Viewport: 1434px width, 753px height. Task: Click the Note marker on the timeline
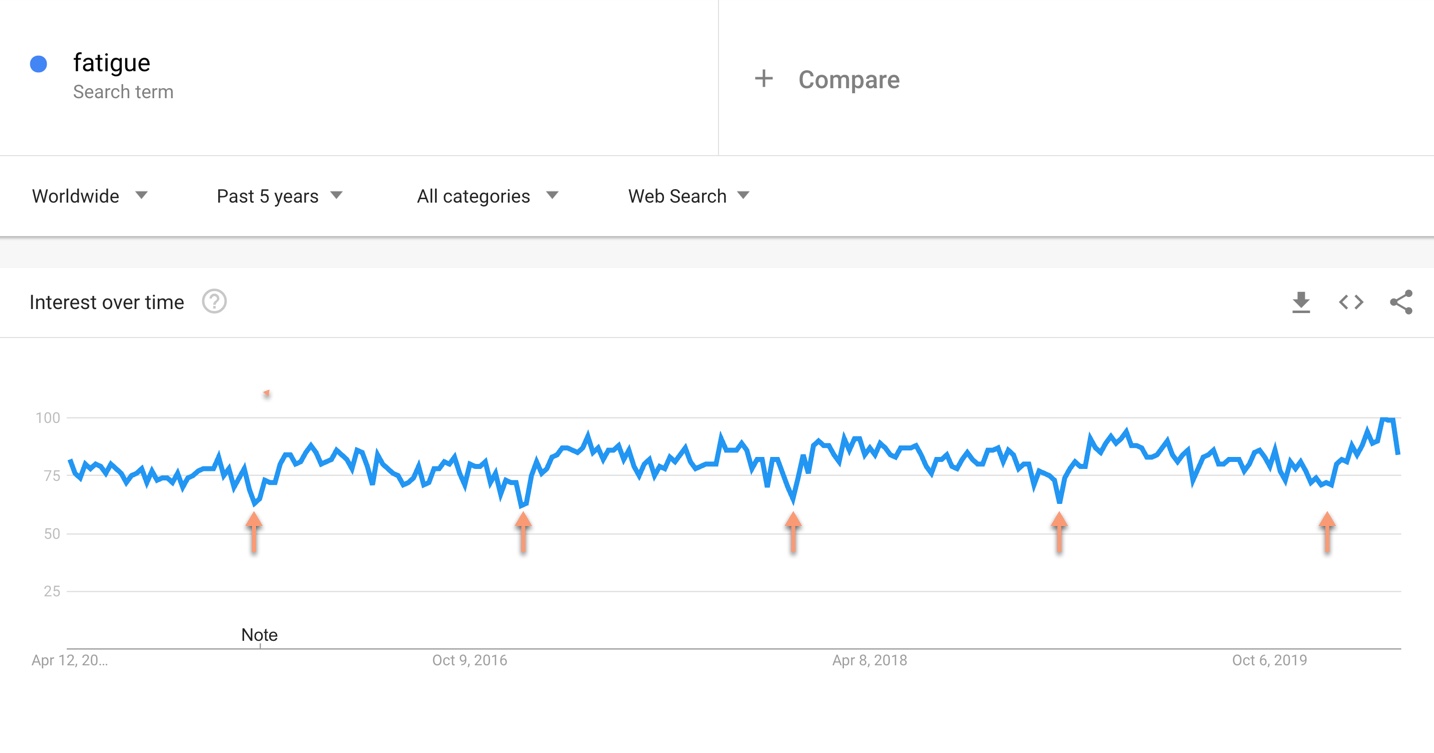click(259, 635)
